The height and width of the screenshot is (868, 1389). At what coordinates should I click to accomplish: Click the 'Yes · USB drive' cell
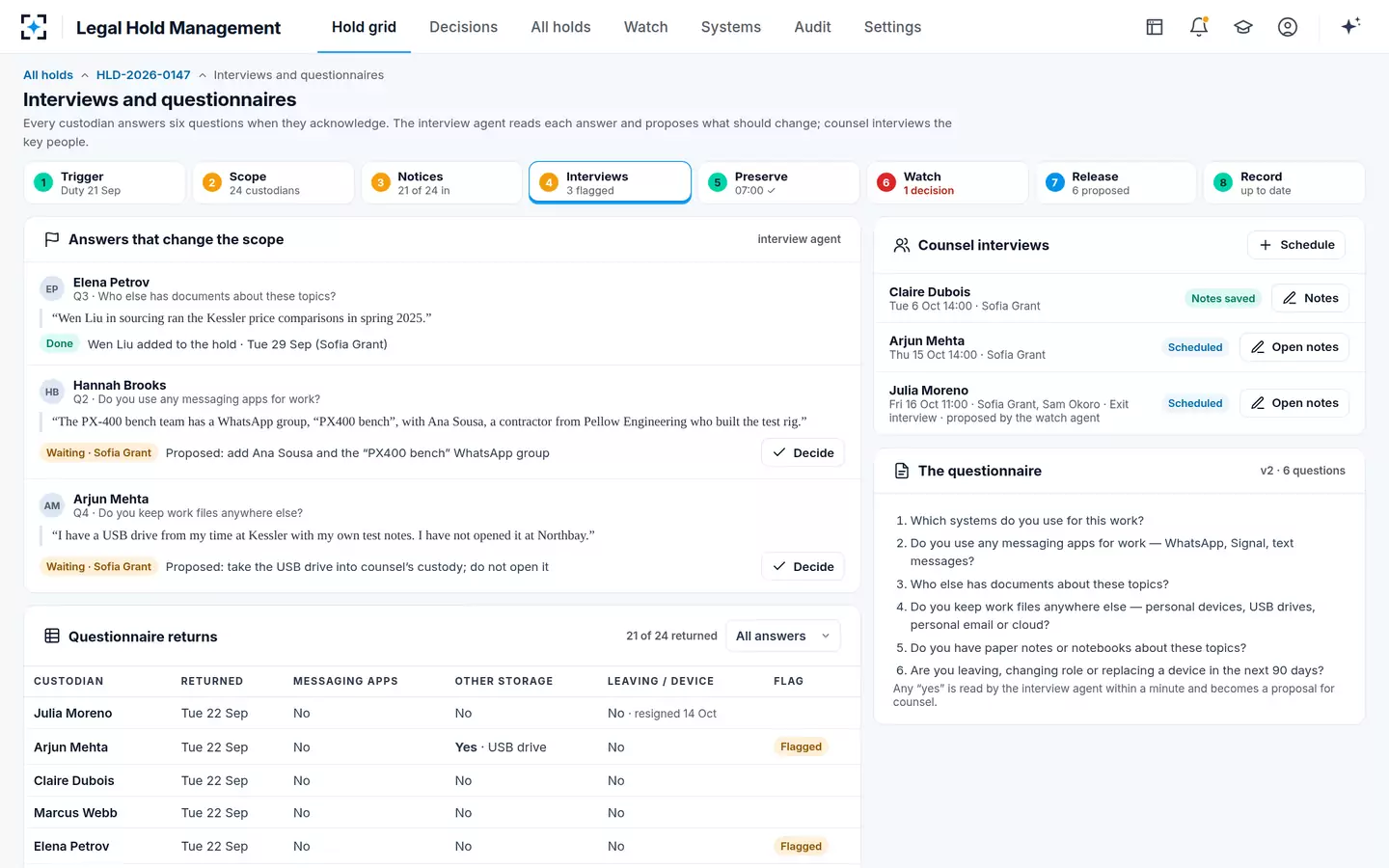tap(501, 747)
